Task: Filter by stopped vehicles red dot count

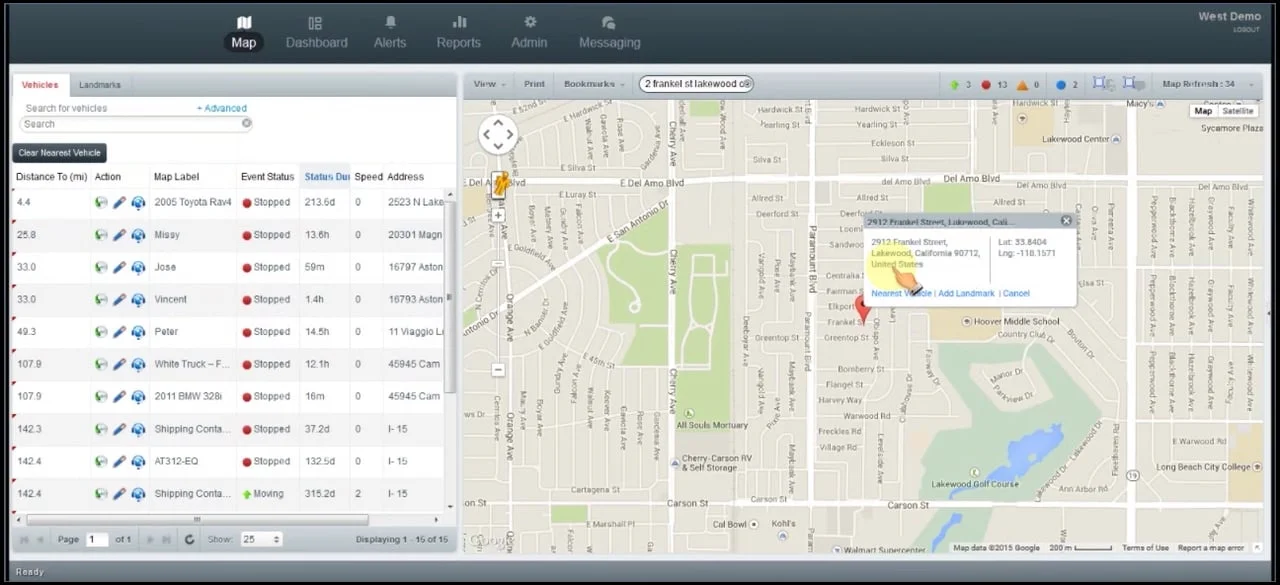Action: pos(994,85)
